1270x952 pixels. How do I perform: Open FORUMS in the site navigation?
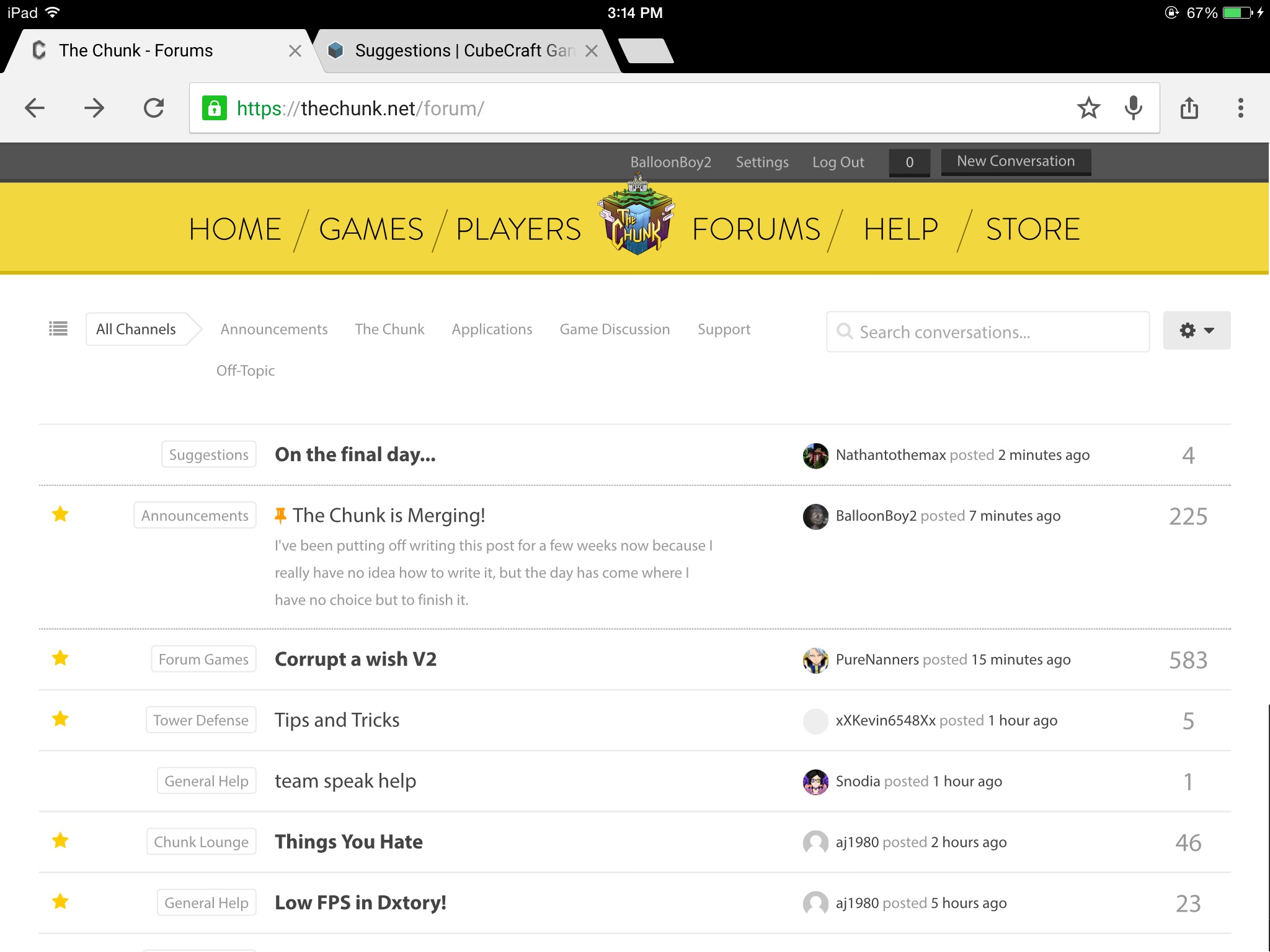click(x=756, y=229)
